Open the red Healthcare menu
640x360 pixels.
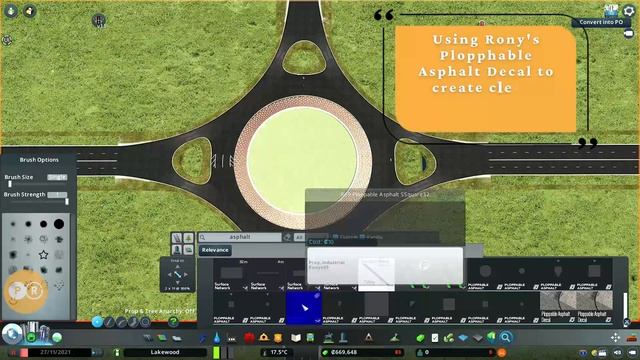[249, 338]
